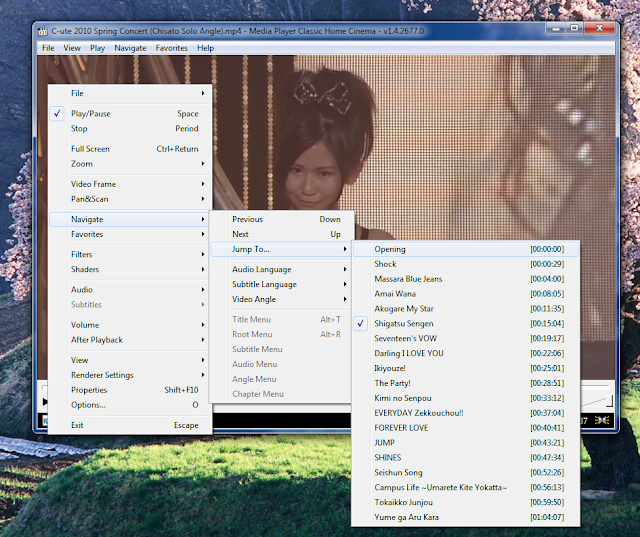Screen dimensions: 640x537
Task: Expand the Video Angle submenu
Action: [x=280, y=299]
